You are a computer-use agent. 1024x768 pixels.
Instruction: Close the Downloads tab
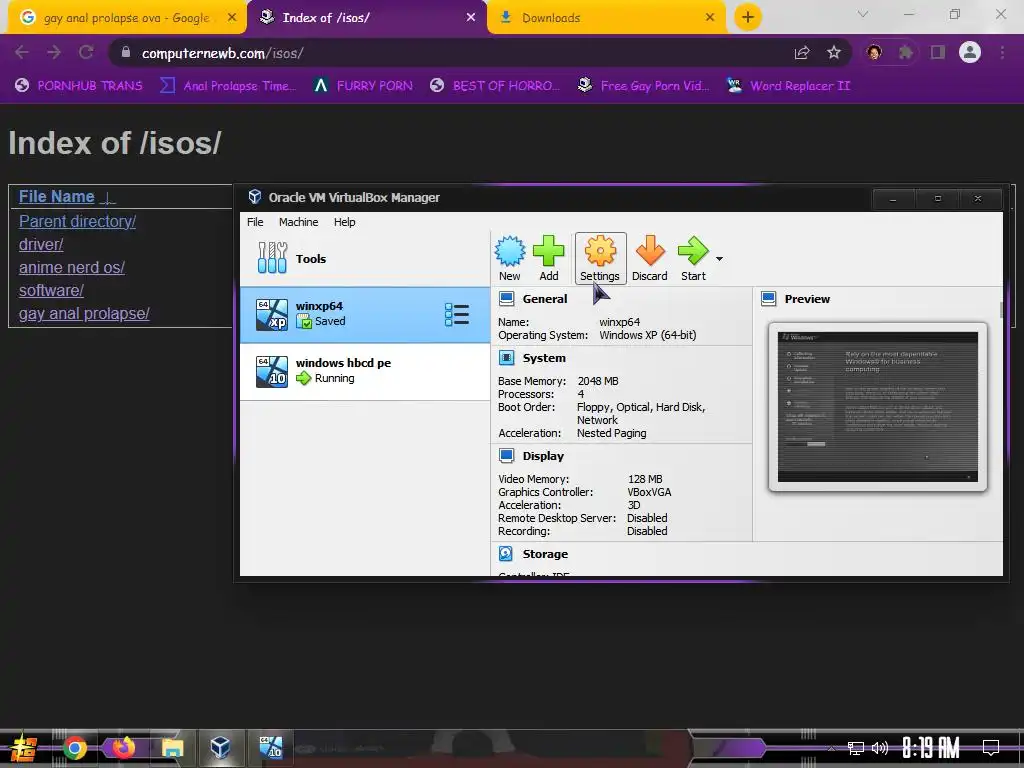tap(710, 18)
